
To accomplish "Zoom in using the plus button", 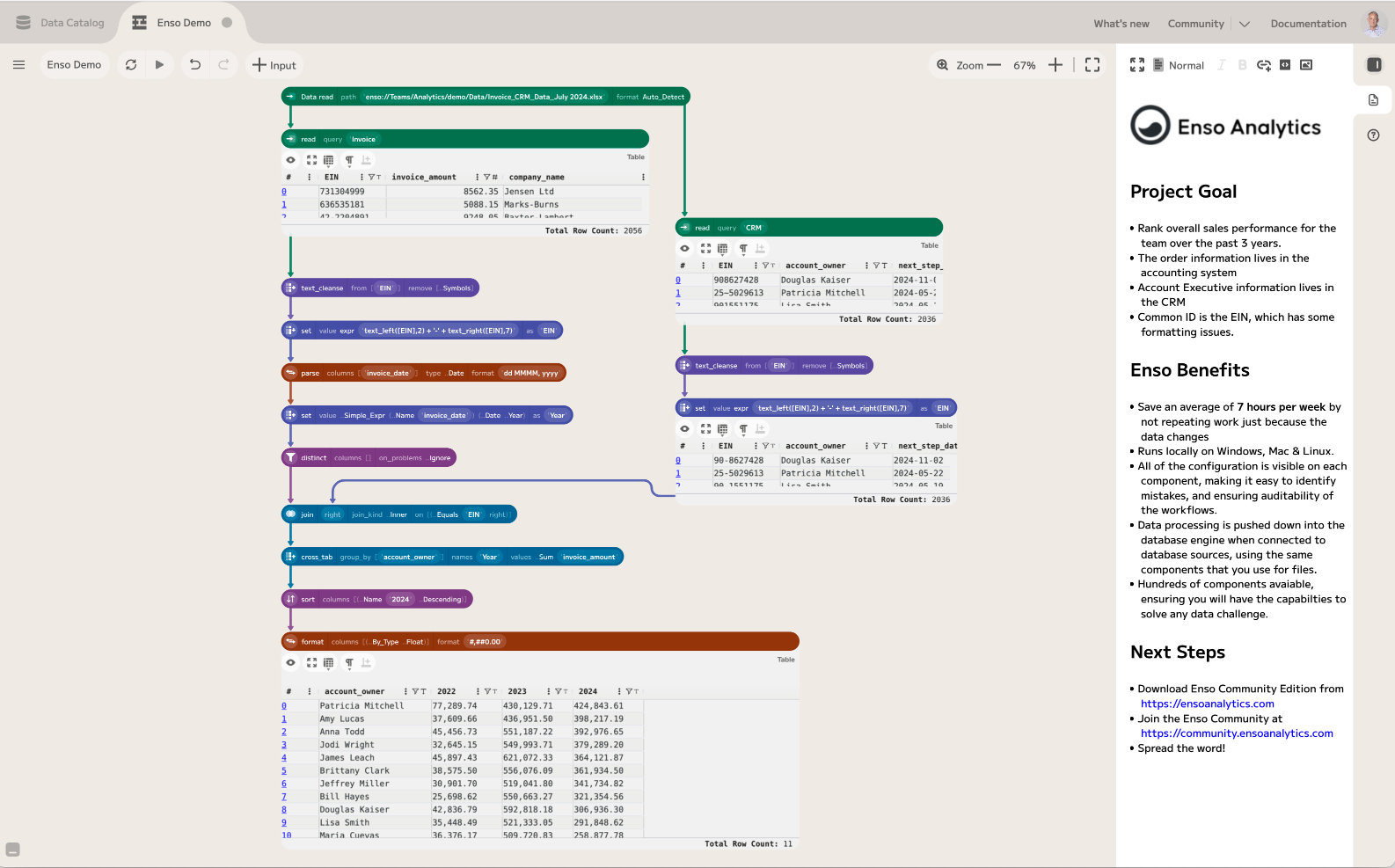I will tap(1055, 65).
